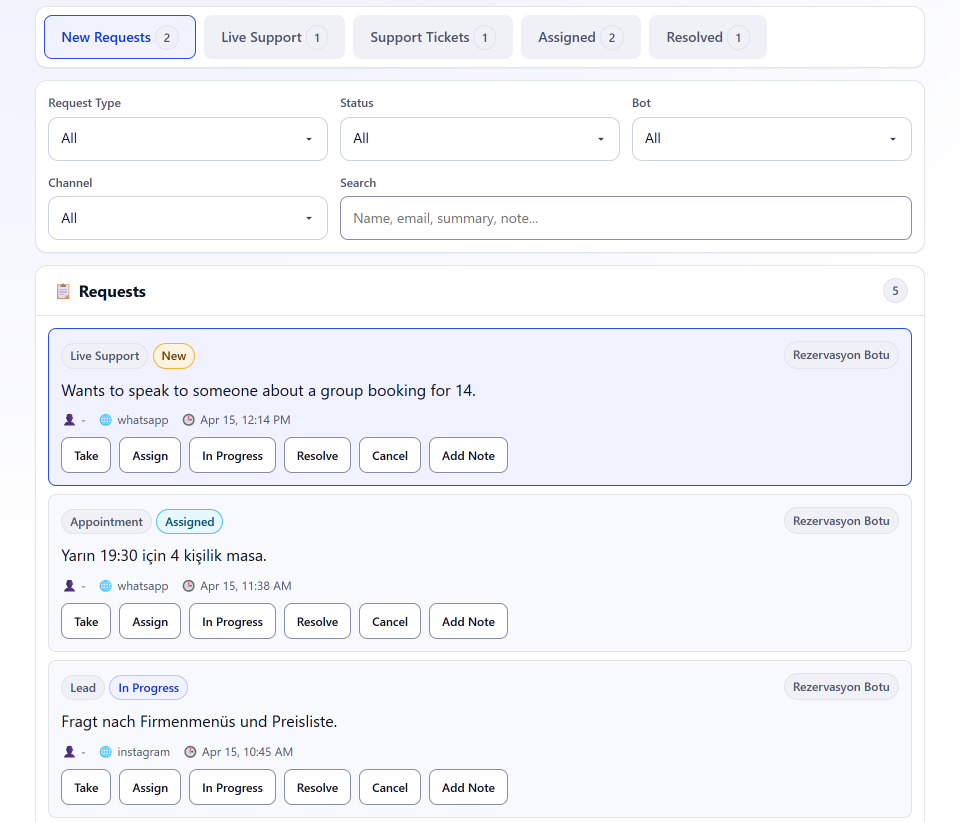This screenshot has width=960, height=822.
Task: Click clock icon next to Apr 15, 12:14 PM
Action: pos(189,420)
